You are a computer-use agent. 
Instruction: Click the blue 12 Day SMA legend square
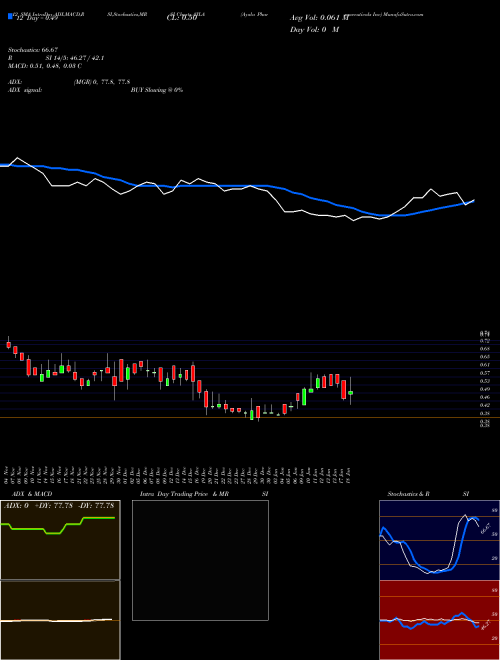10,17
